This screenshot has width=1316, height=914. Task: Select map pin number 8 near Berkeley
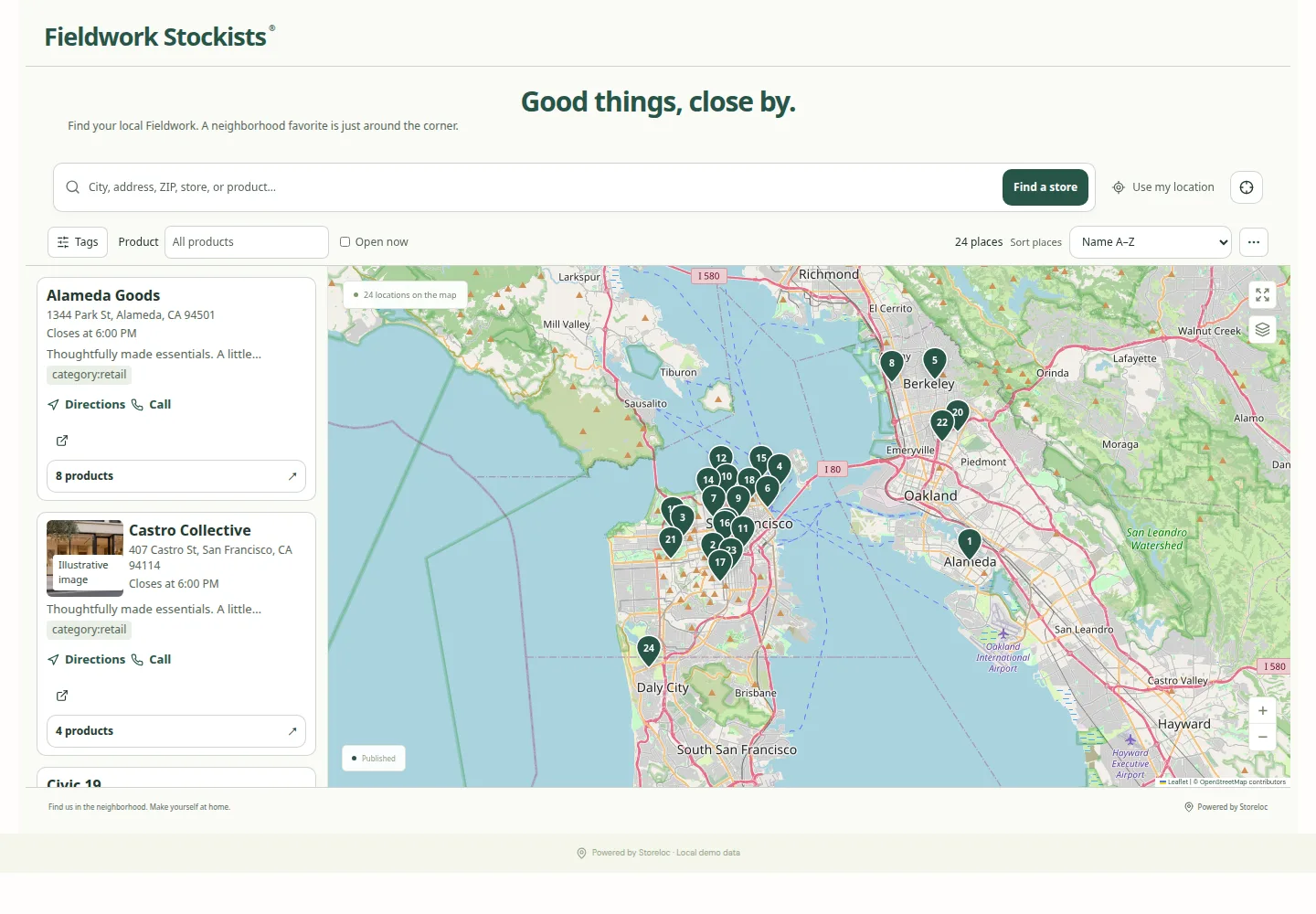pos(891,364)
